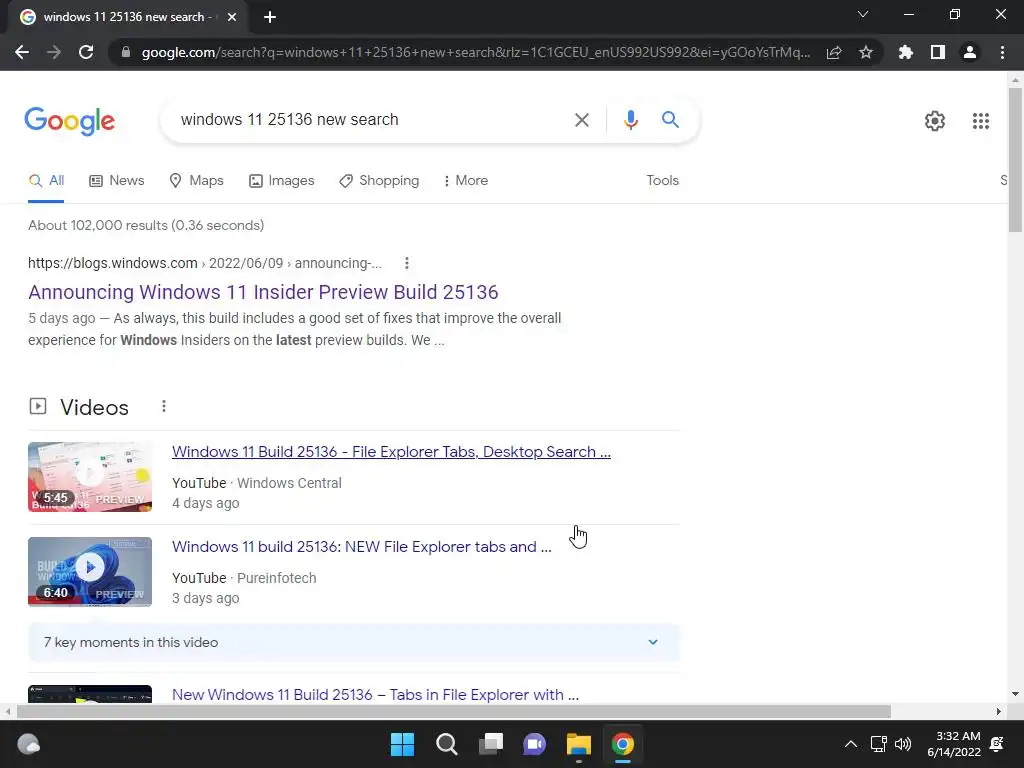Open Google quick settings gear

pyautogui.click(x=935, y=121)
